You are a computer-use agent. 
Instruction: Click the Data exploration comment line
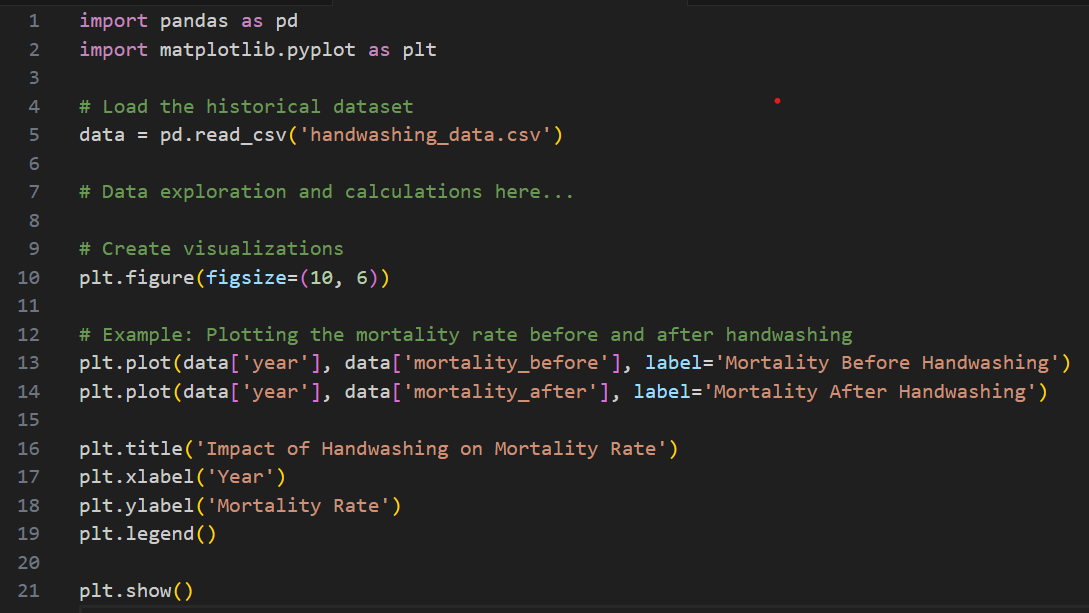pos(325,191)
